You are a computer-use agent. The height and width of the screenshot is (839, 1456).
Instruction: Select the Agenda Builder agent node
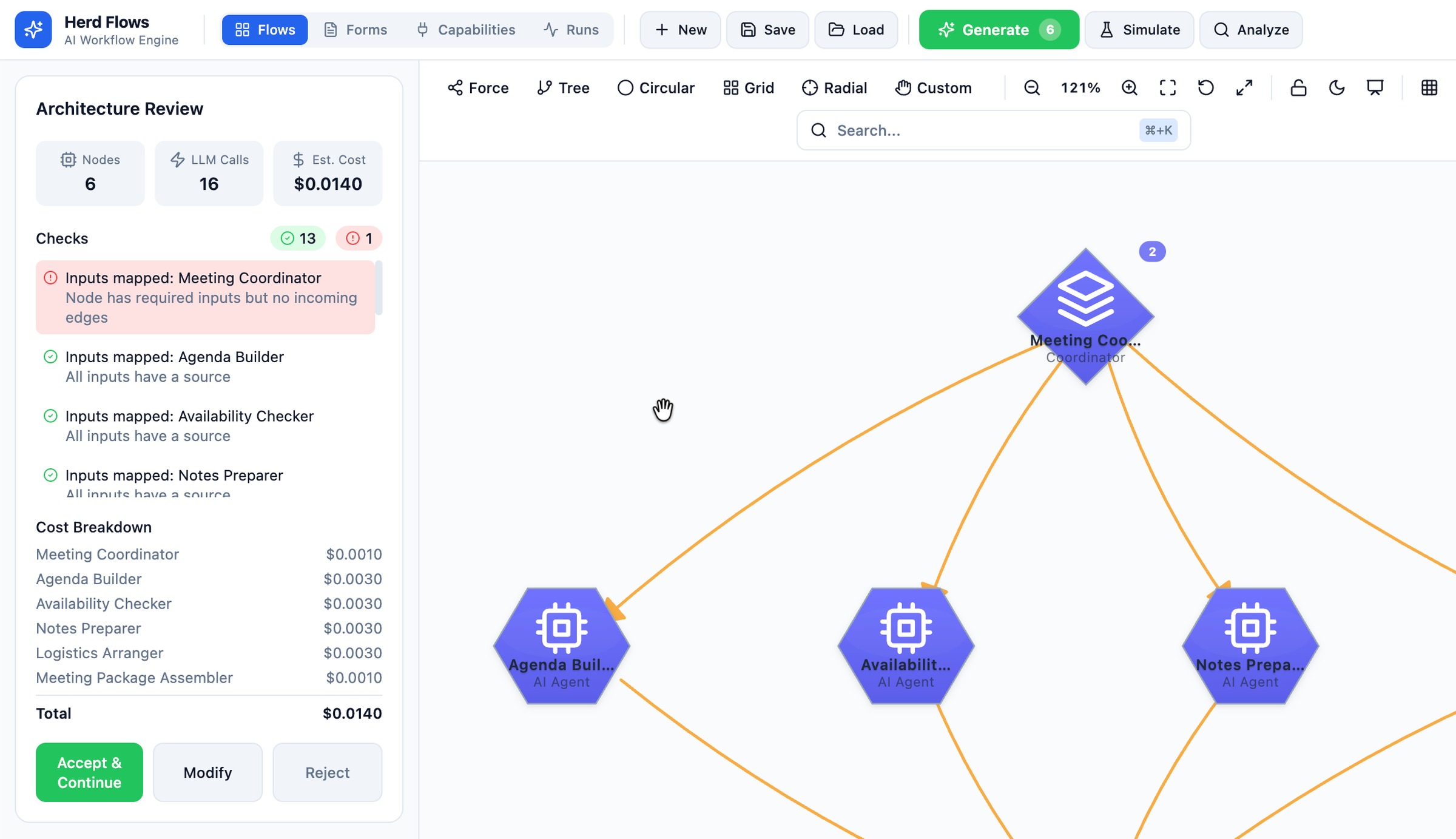pyautogui.click(x=561, y=645)
